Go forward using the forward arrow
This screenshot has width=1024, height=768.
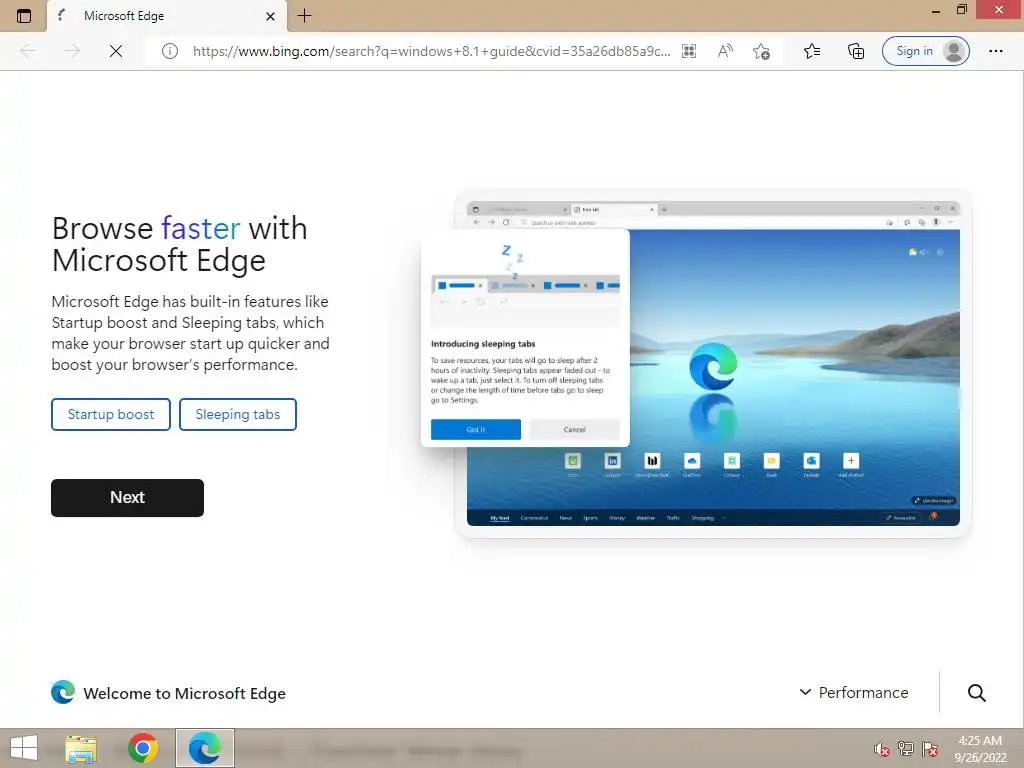coord(72,51)
